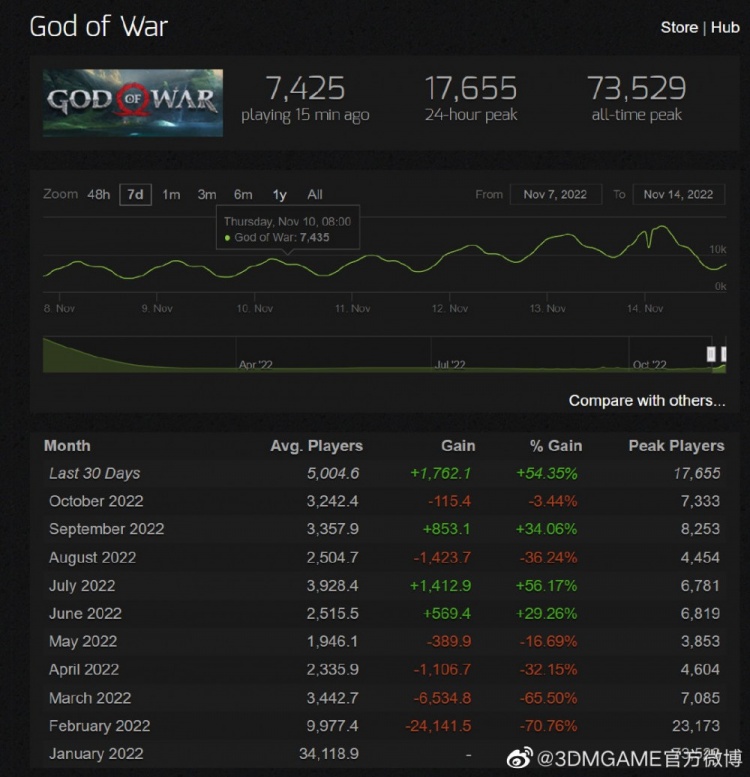
Task: Set chart zoom to 3m
Action: pos(207,194)
